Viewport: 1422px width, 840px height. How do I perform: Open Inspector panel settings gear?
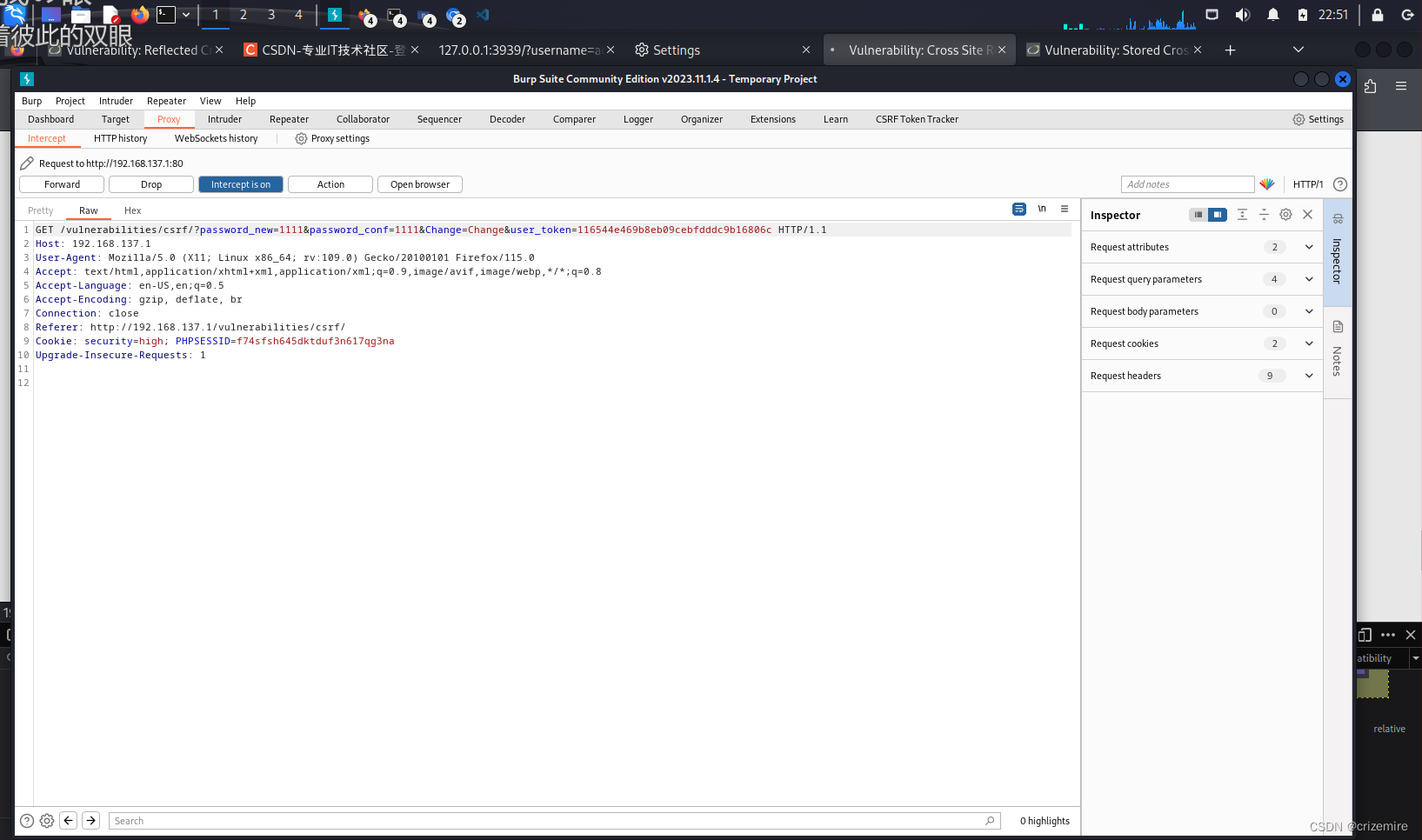tap(1286, 214)
